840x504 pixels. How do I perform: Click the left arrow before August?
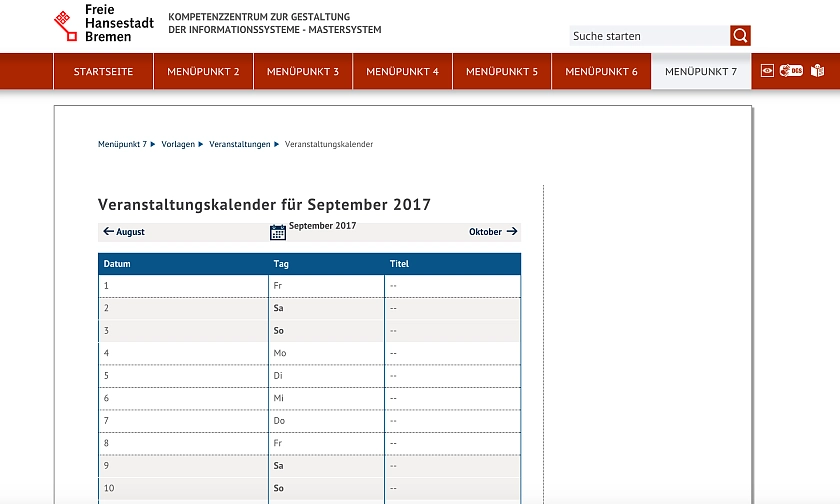click(109, 231)
